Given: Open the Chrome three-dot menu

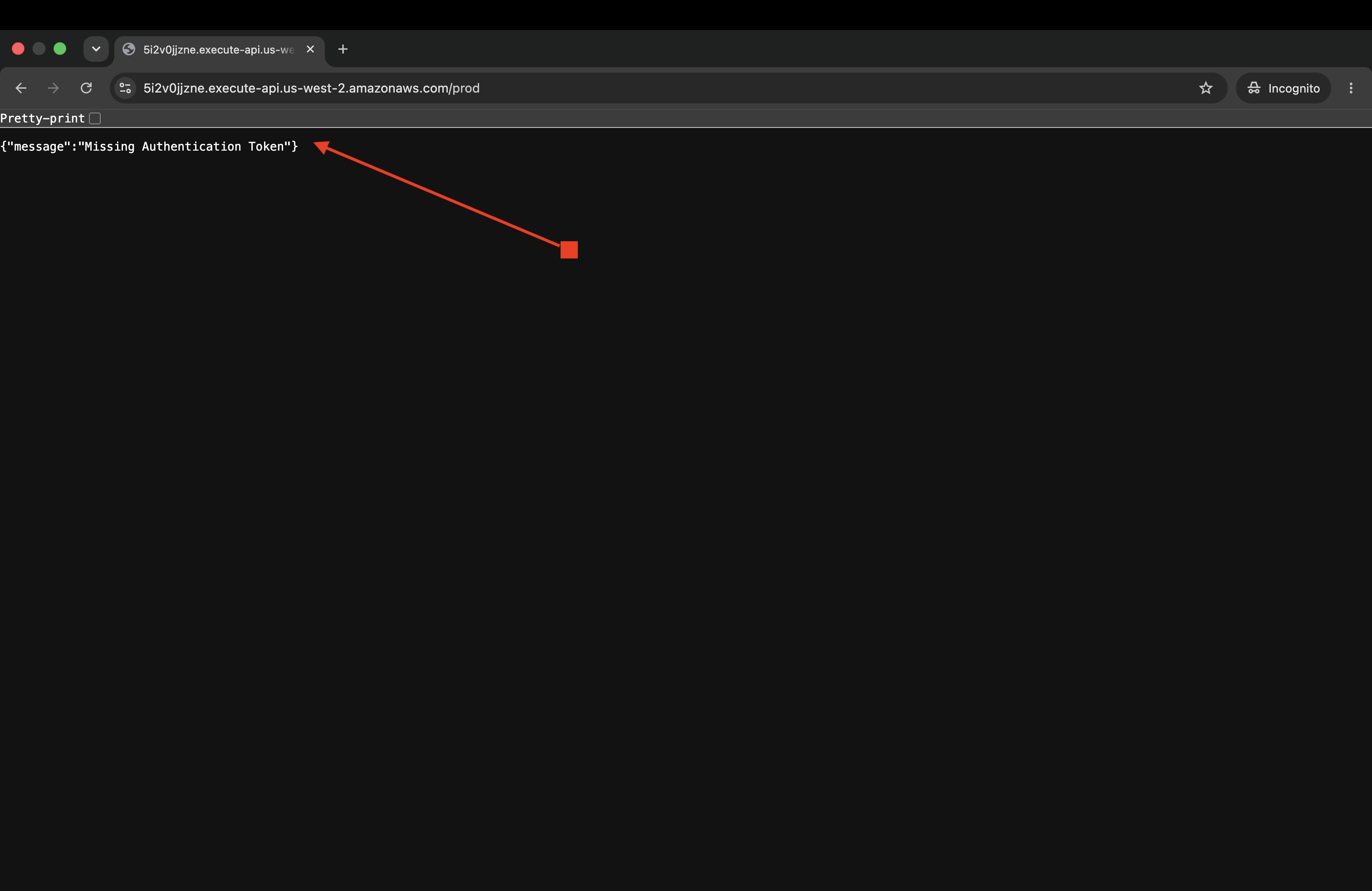Looking at the screenshot, I should [1351, 88].
